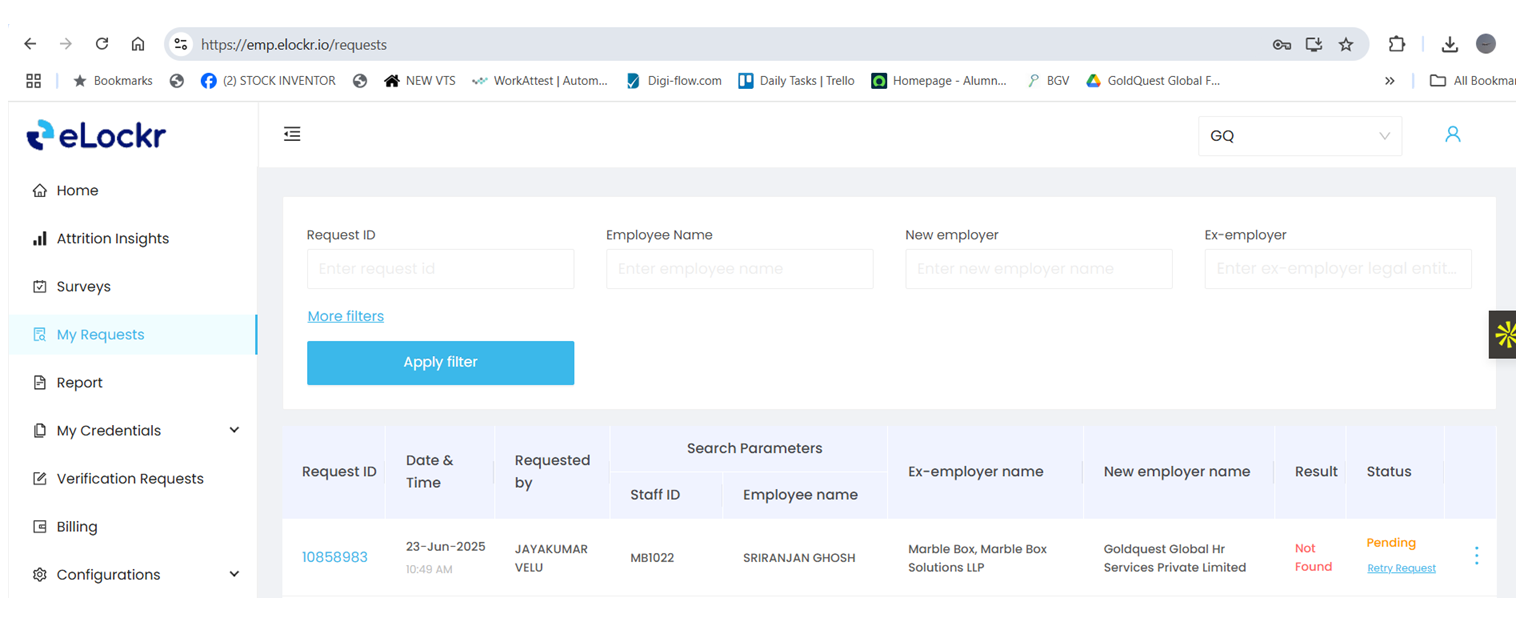1520x617 pixels.
Task: Collapse sidebar using the menu fold icon
Action: [x=292, y=134]
